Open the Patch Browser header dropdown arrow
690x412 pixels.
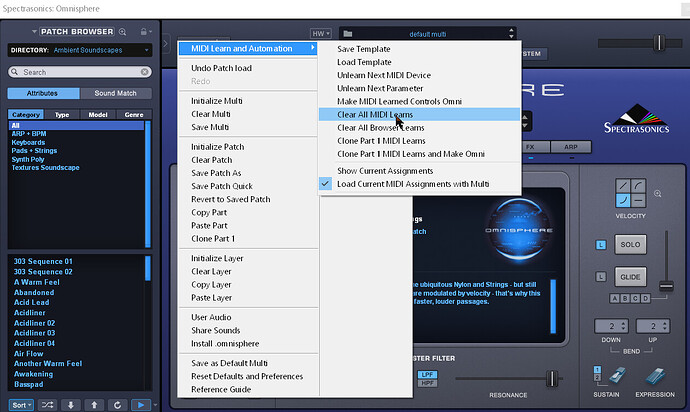[34, 32]
